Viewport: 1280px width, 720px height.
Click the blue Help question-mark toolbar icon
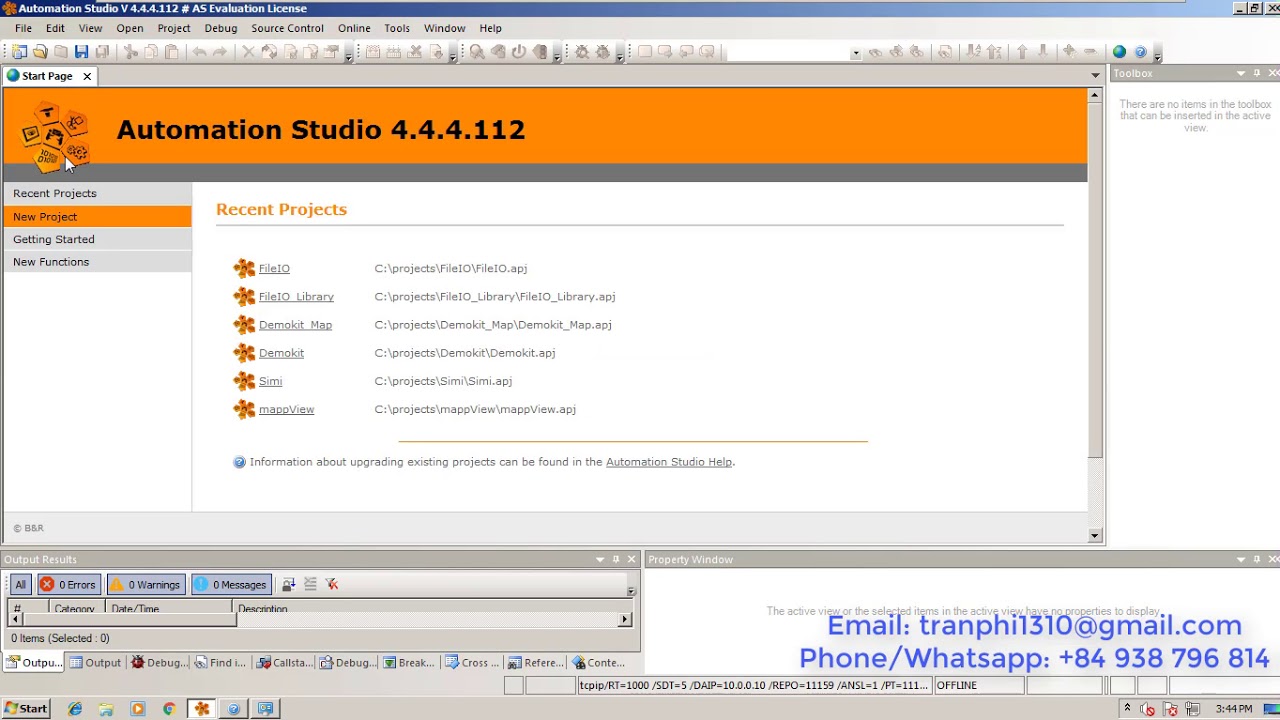pos(1140,52)
